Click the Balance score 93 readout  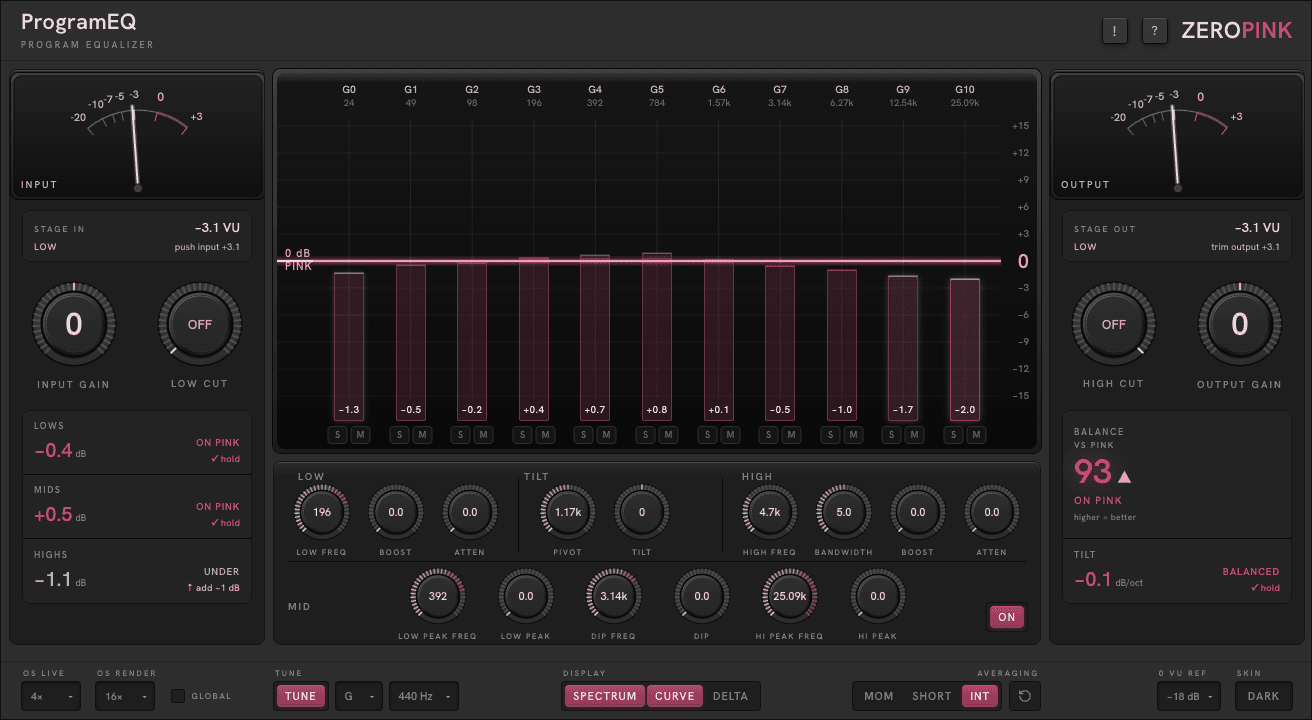(x=1094, y=471)
